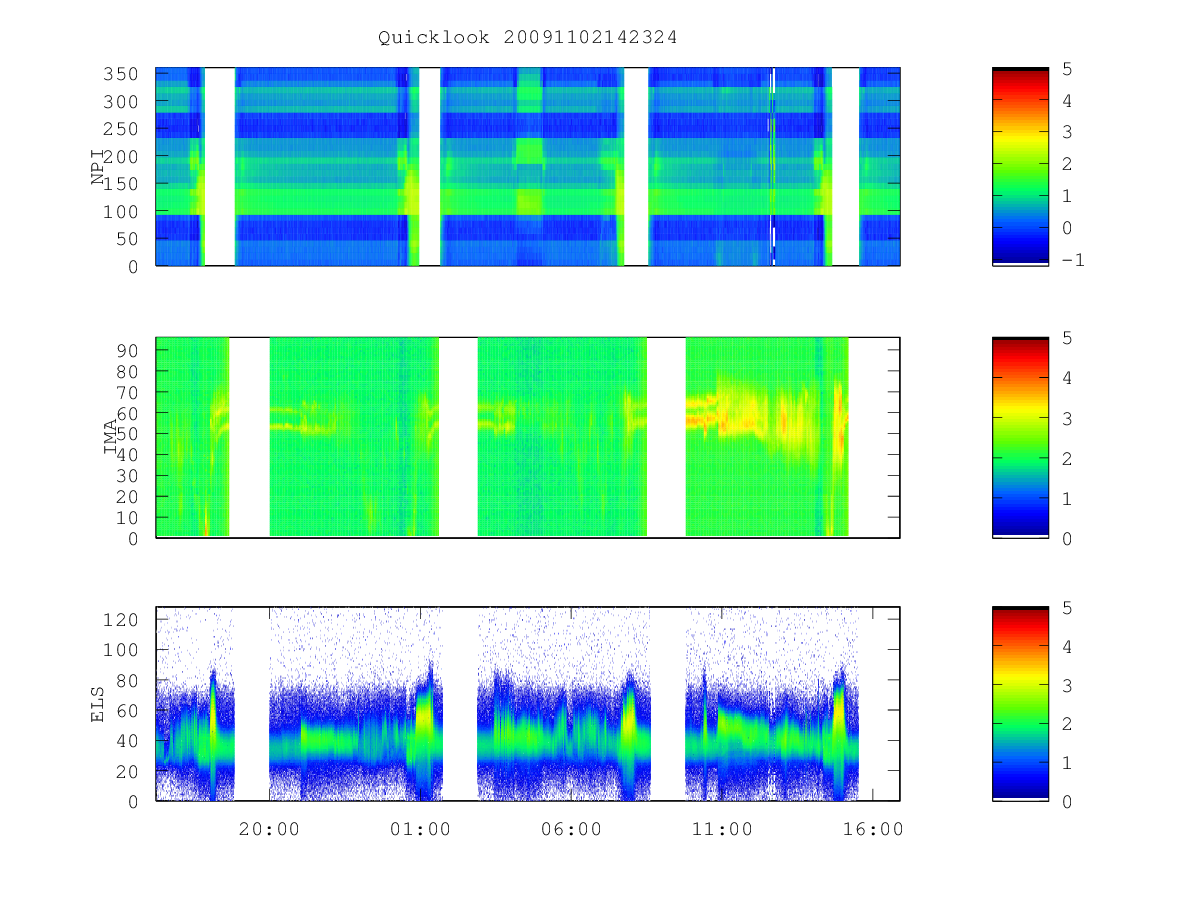Click the 350 tick on NPI axis
Image resolution: width=1200 pixels, height=900 pixels.
coord(121,74)
